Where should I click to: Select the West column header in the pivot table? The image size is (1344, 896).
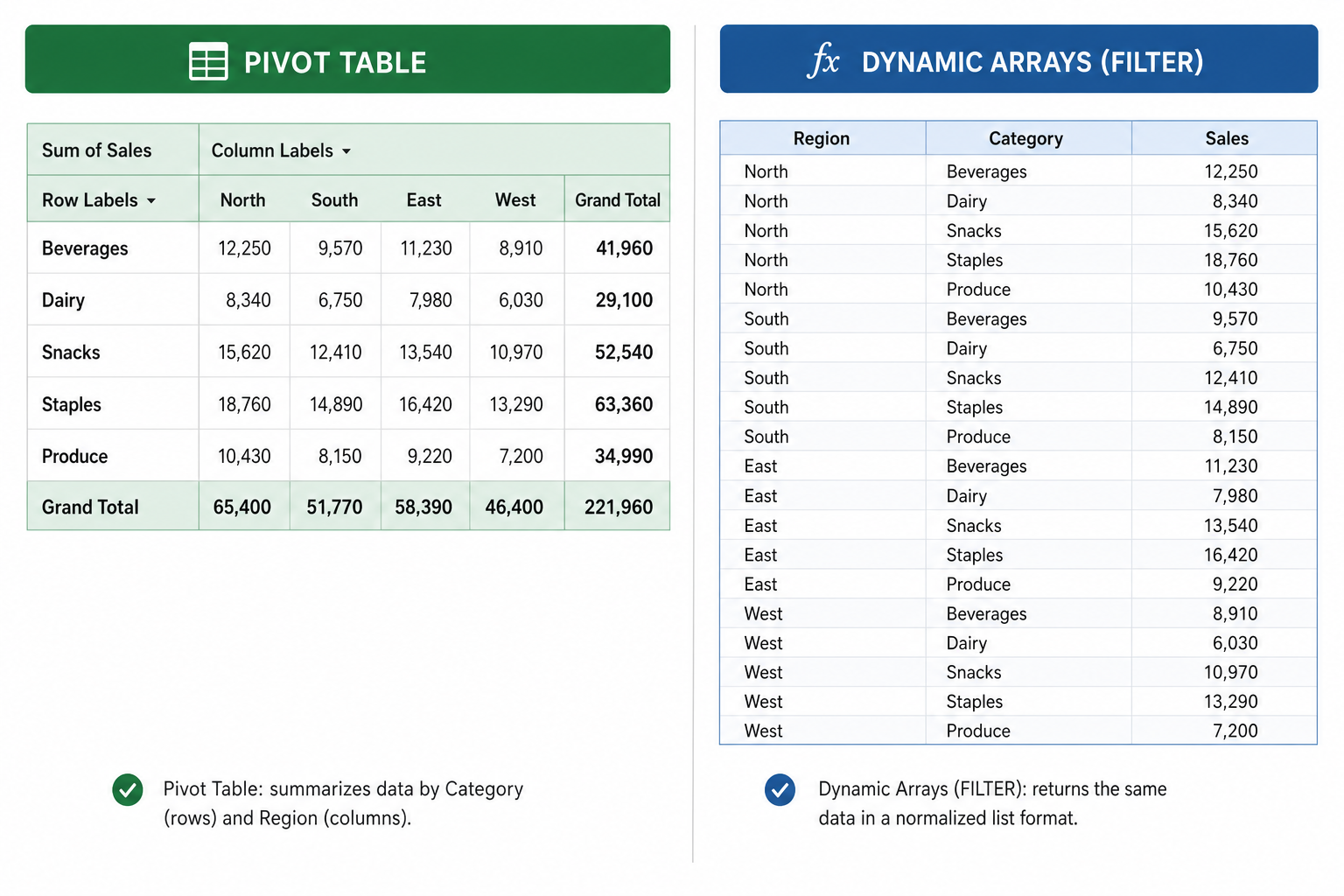click(515, 200)
